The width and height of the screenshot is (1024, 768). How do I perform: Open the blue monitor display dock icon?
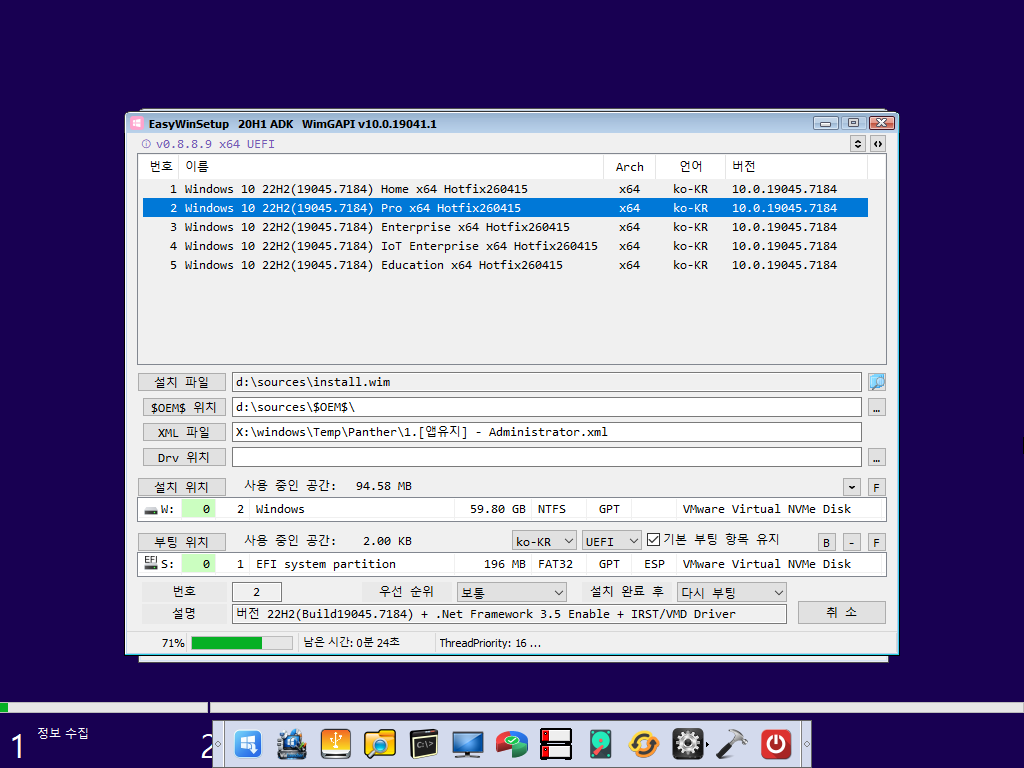(x=468, y=744)
